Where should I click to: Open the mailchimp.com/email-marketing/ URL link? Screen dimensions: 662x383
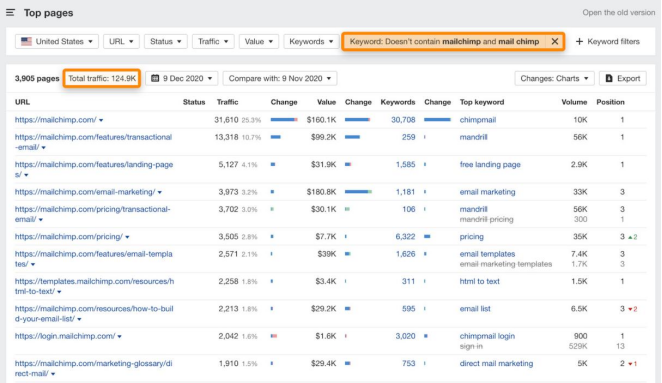click(x=85, y=192)
